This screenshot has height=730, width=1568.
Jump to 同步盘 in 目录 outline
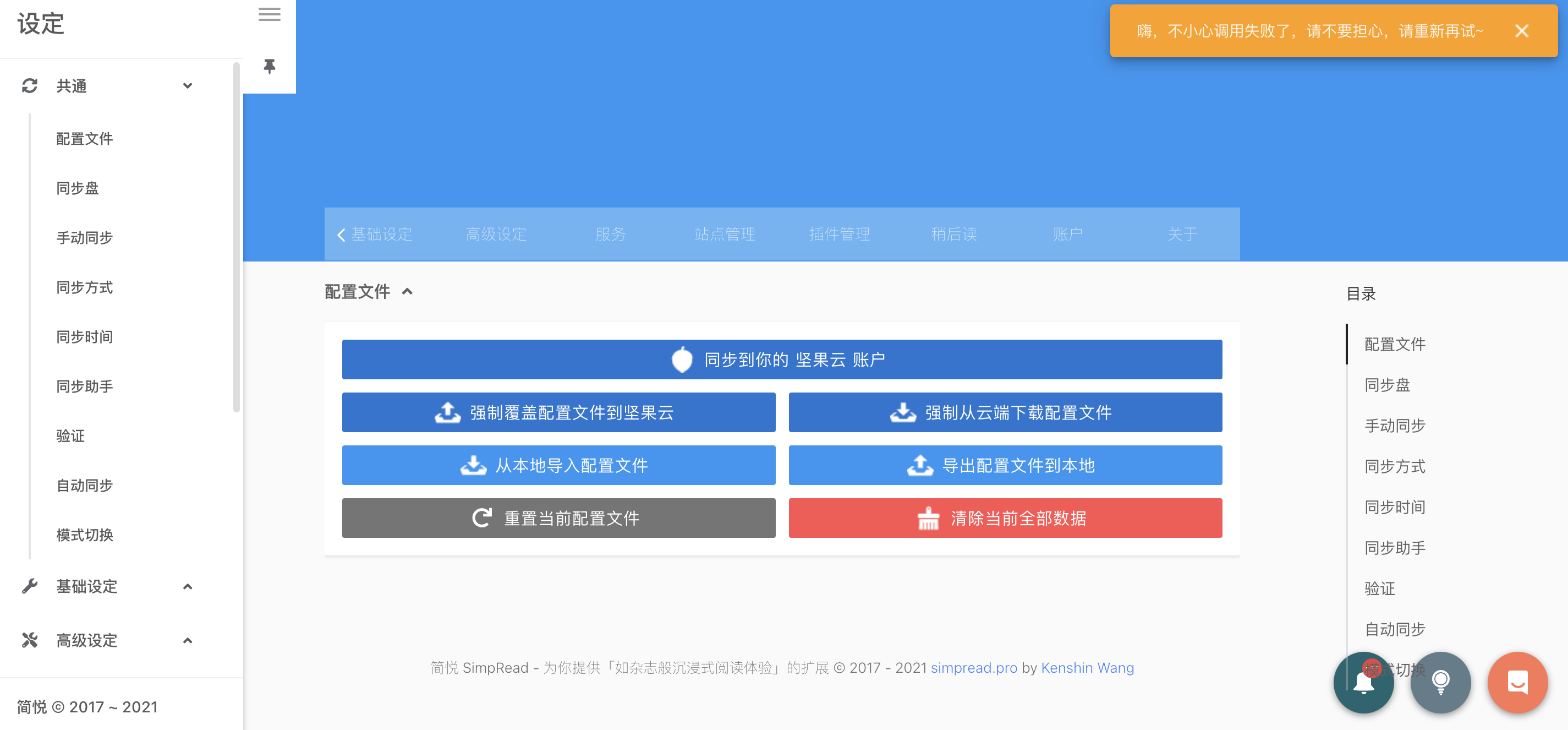(1387, 385)
